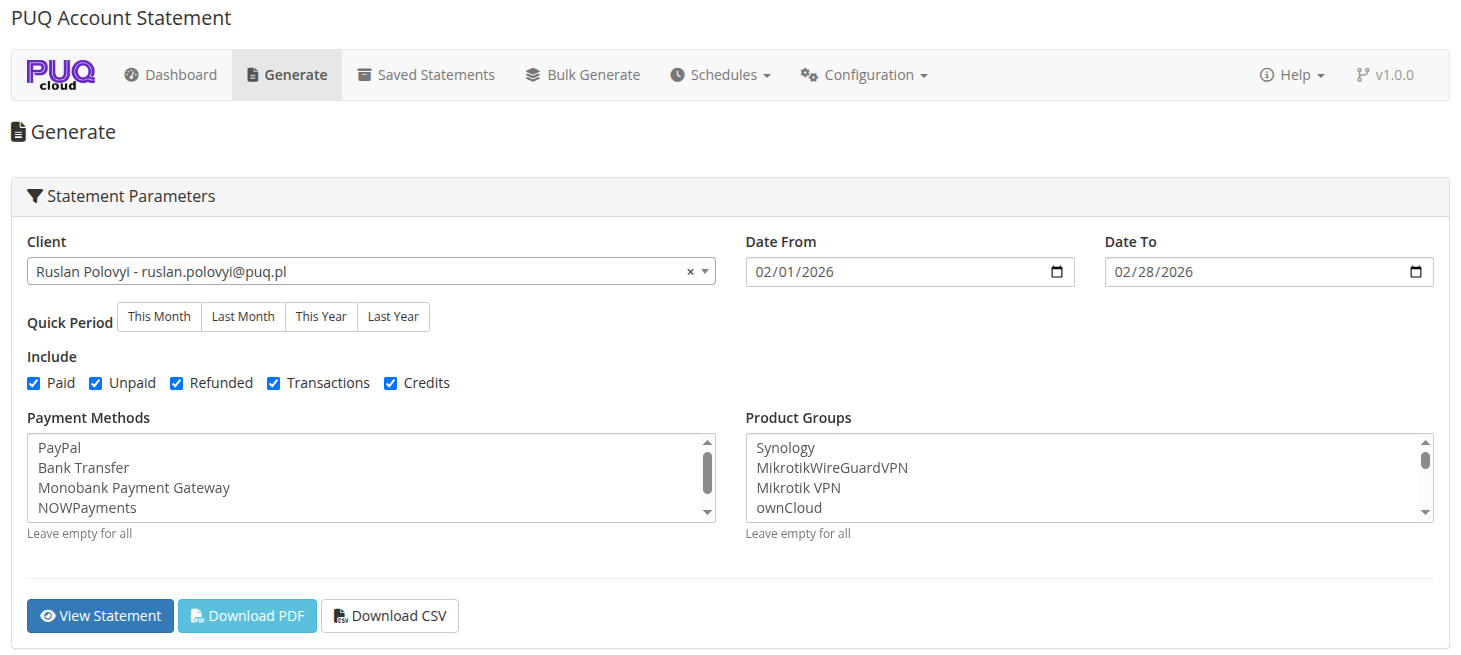Open the Configuration dropdown menu

863,74
